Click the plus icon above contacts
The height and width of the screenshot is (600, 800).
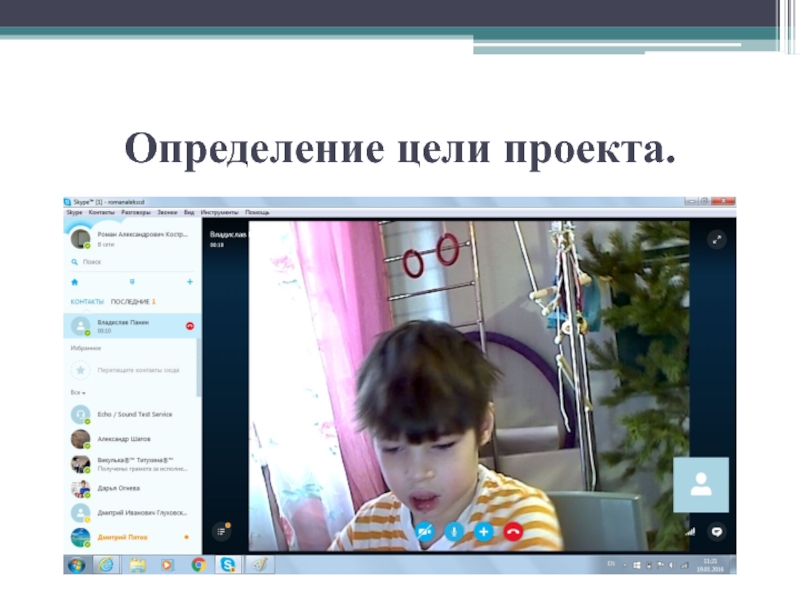coord(190,282)
